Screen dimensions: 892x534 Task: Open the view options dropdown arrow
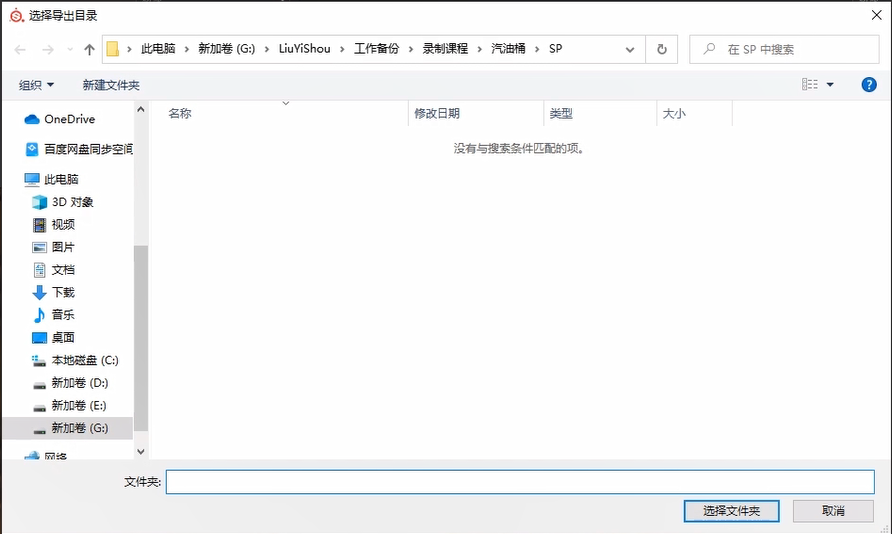tap(830, 85)
